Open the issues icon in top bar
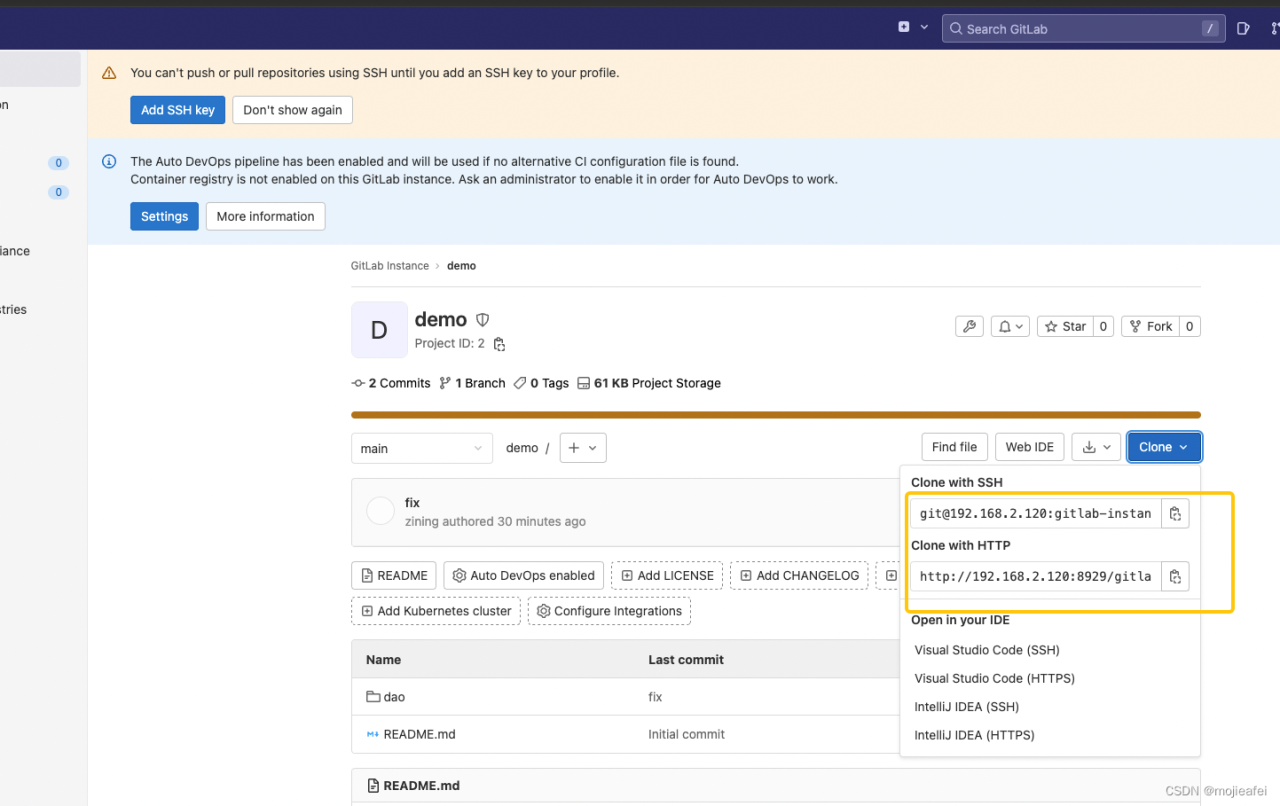 [x=1243, y=28]
